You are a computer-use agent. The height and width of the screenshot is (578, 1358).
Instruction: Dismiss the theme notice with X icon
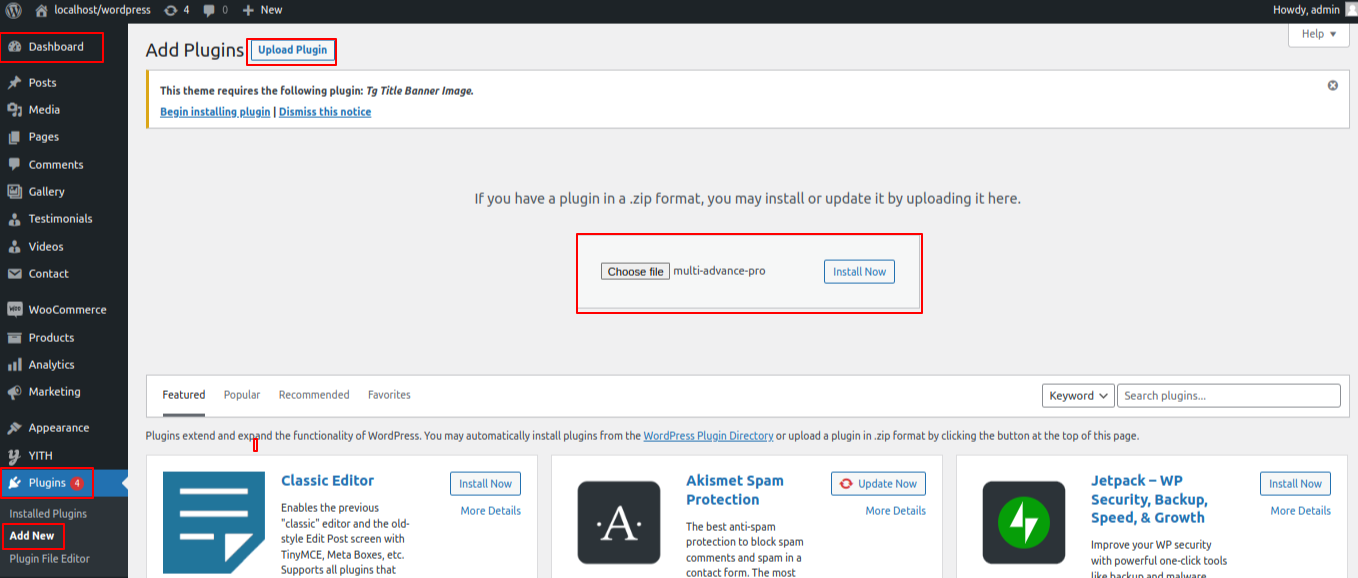1332,86
